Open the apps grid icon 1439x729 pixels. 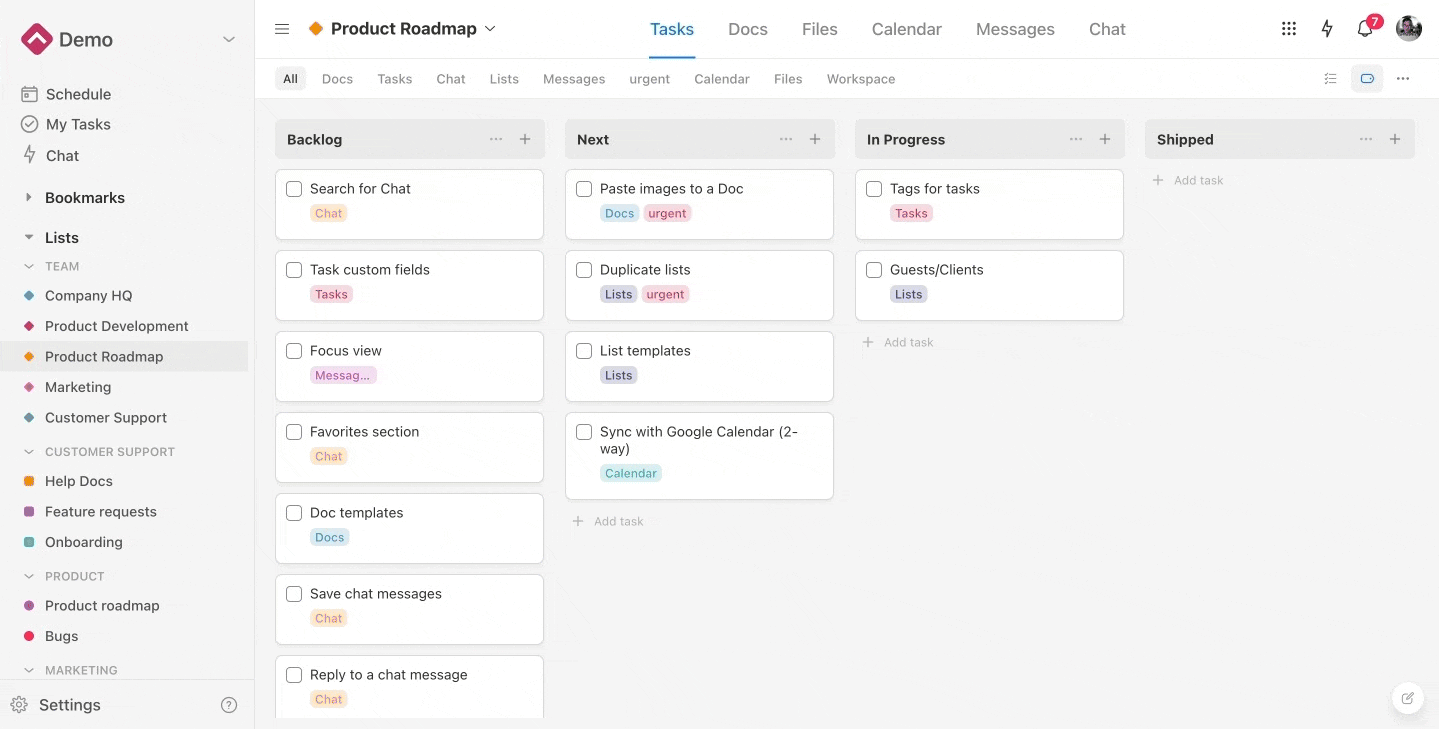coord(1288,29)
